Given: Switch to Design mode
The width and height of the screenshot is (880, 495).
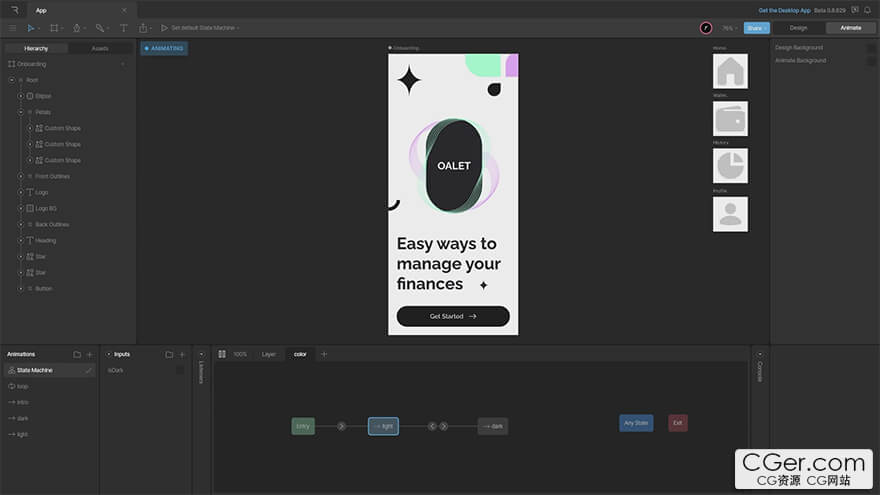Looking at the screenshot, I should point(798,28).
